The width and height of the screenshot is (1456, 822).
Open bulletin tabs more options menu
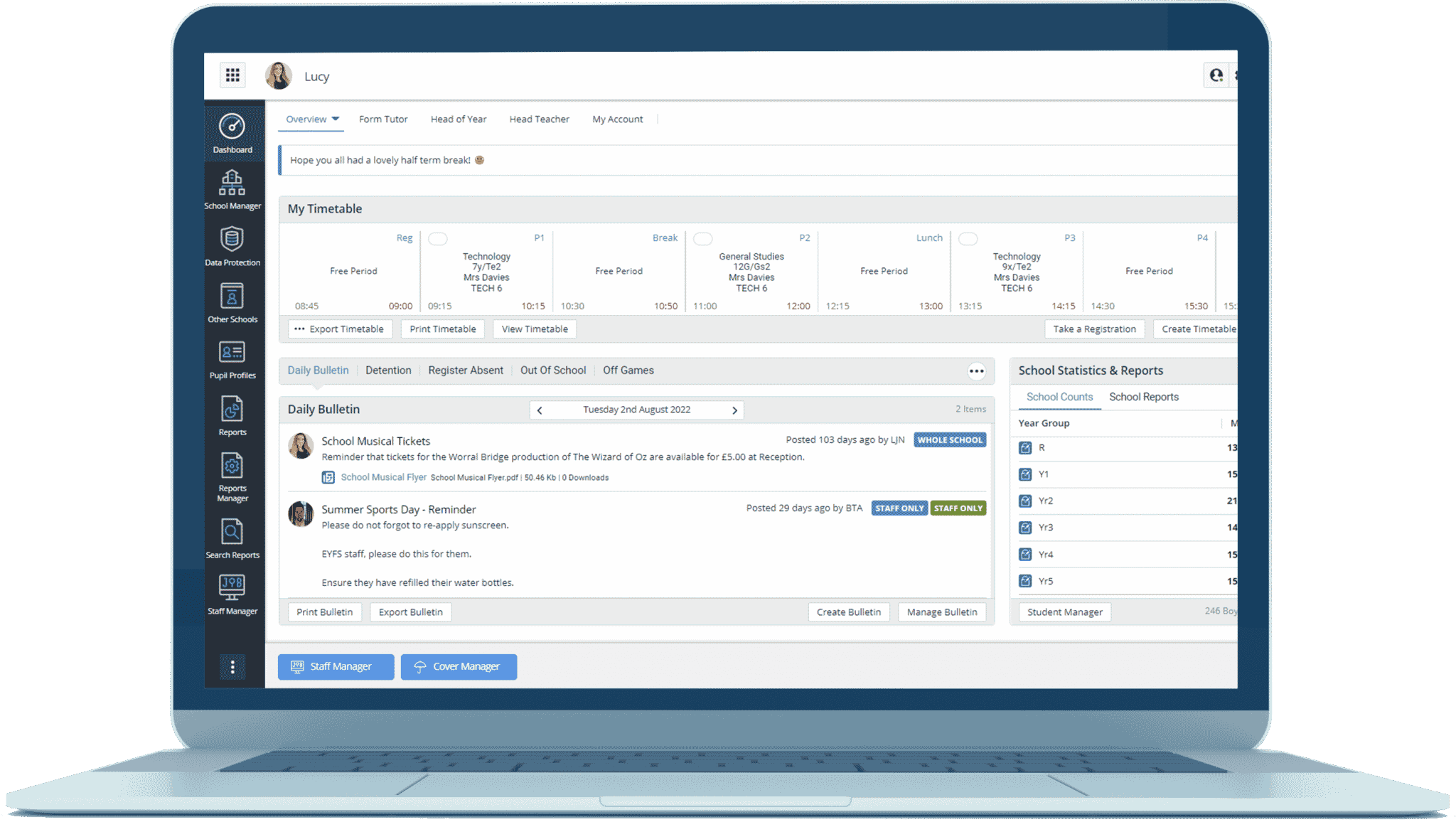point(977,371)
